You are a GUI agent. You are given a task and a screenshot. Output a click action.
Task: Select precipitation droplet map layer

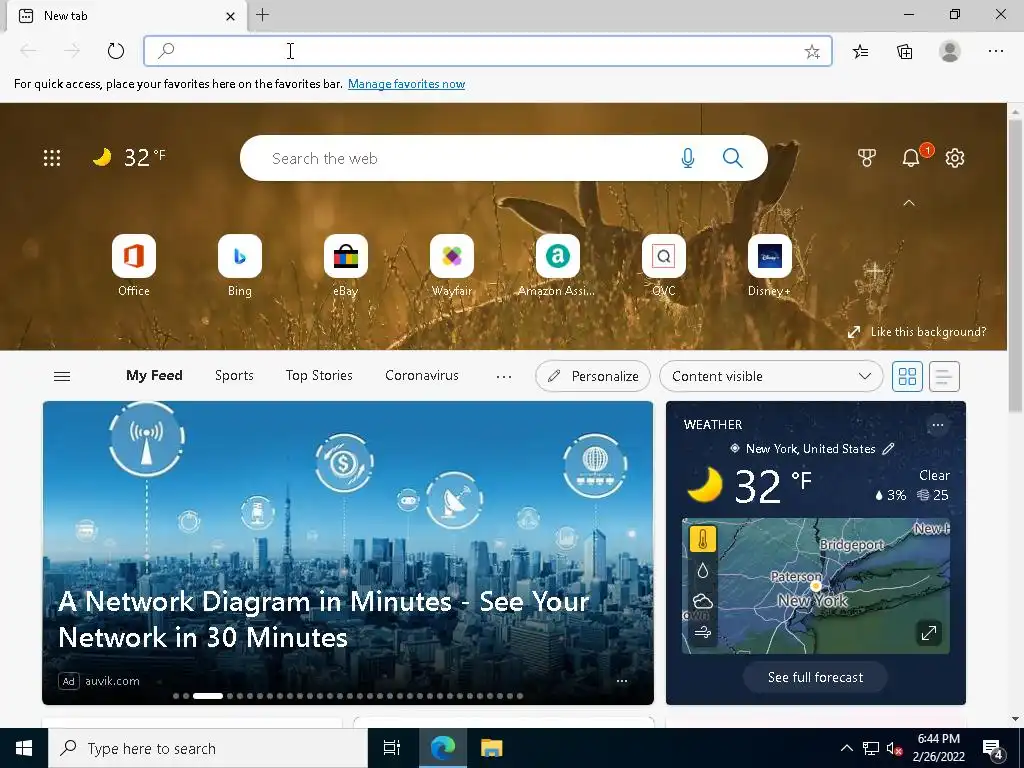(x=703, y=571)
